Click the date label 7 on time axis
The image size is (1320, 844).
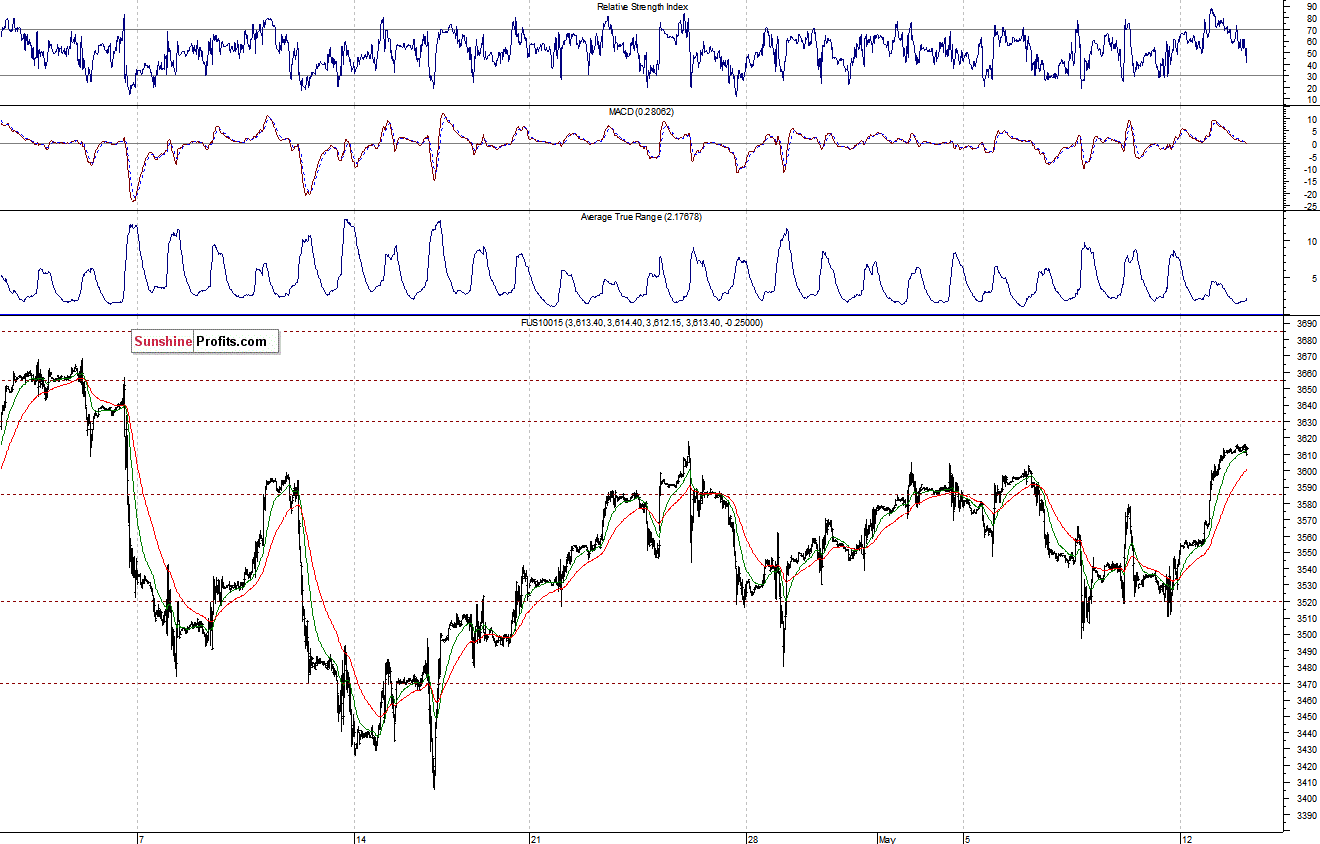142,838
